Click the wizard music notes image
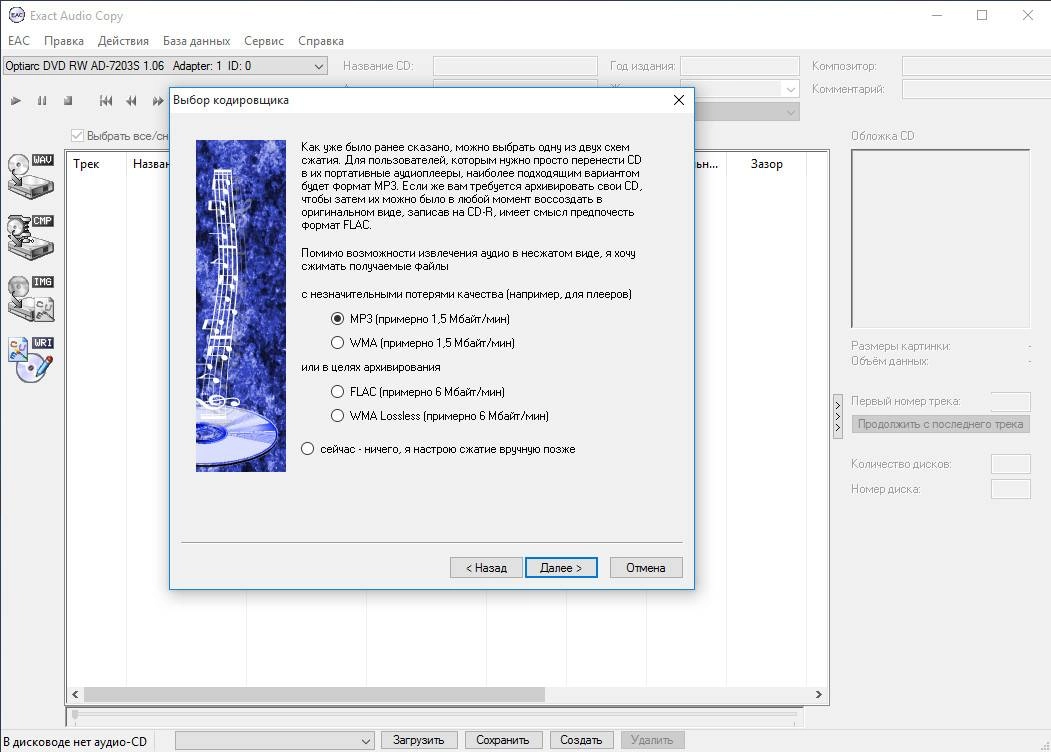This screenshot has height=752, width=1051. pyautogui.click(x=241, y=306)
